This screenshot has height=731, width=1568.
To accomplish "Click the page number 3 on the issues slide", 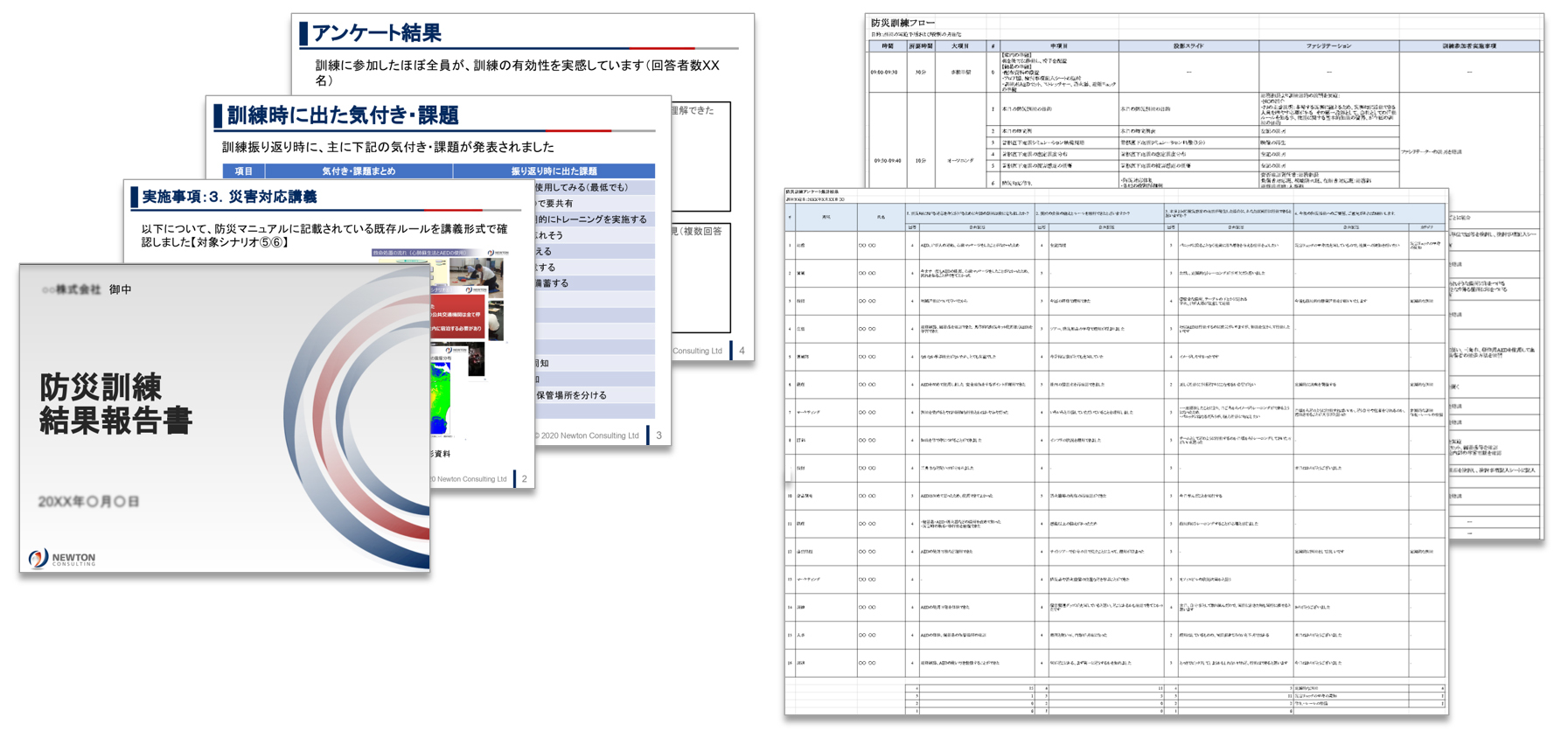I will coord(659,435).
